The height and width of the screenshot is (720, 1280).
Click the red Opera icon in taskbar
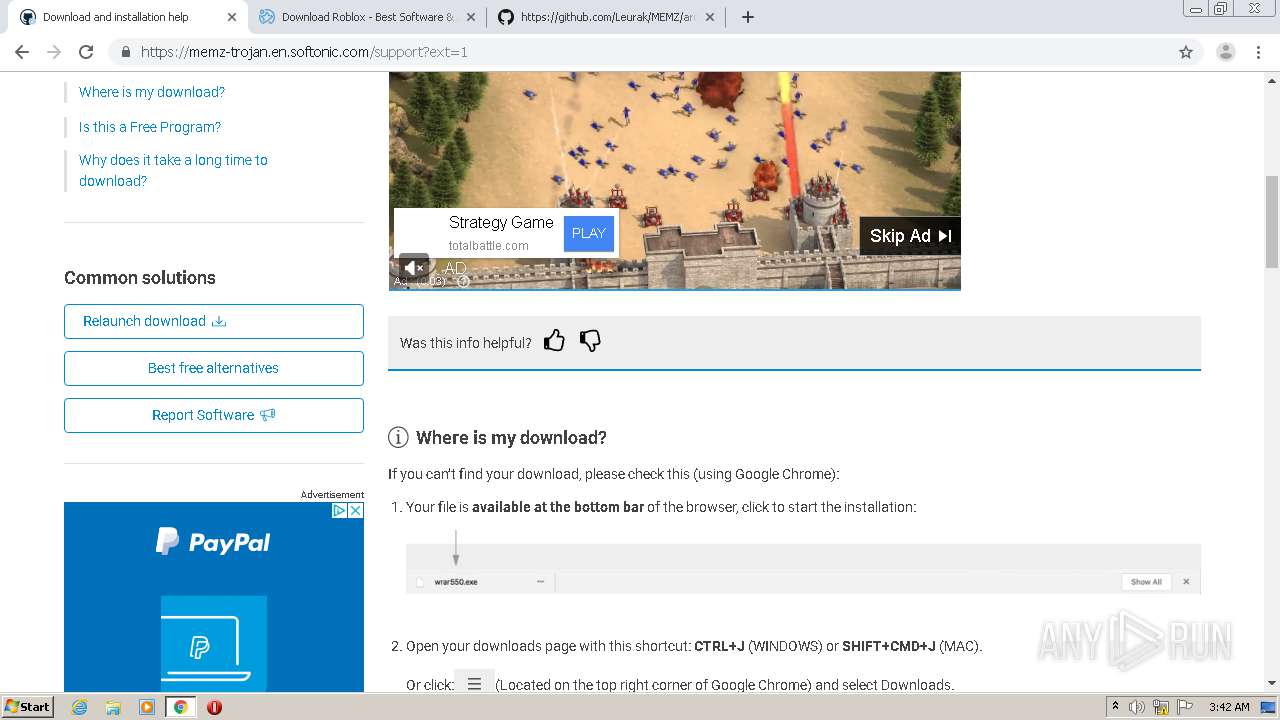214,707
